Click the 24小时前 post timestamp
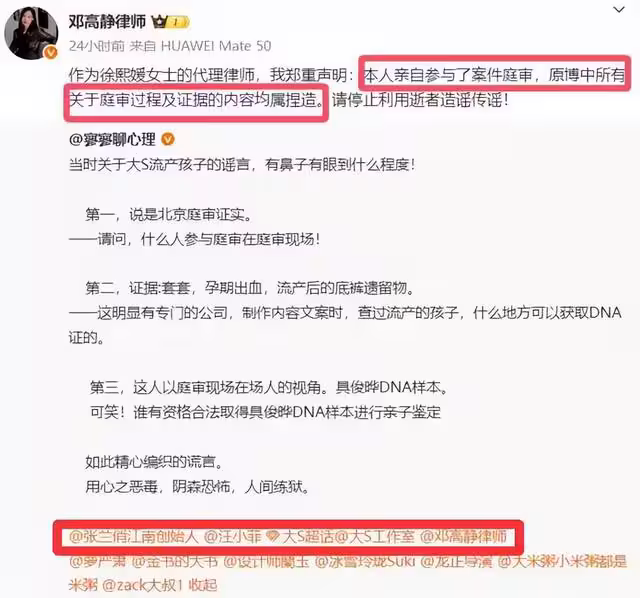Screen dimensions: 640x598 (96, 46)
